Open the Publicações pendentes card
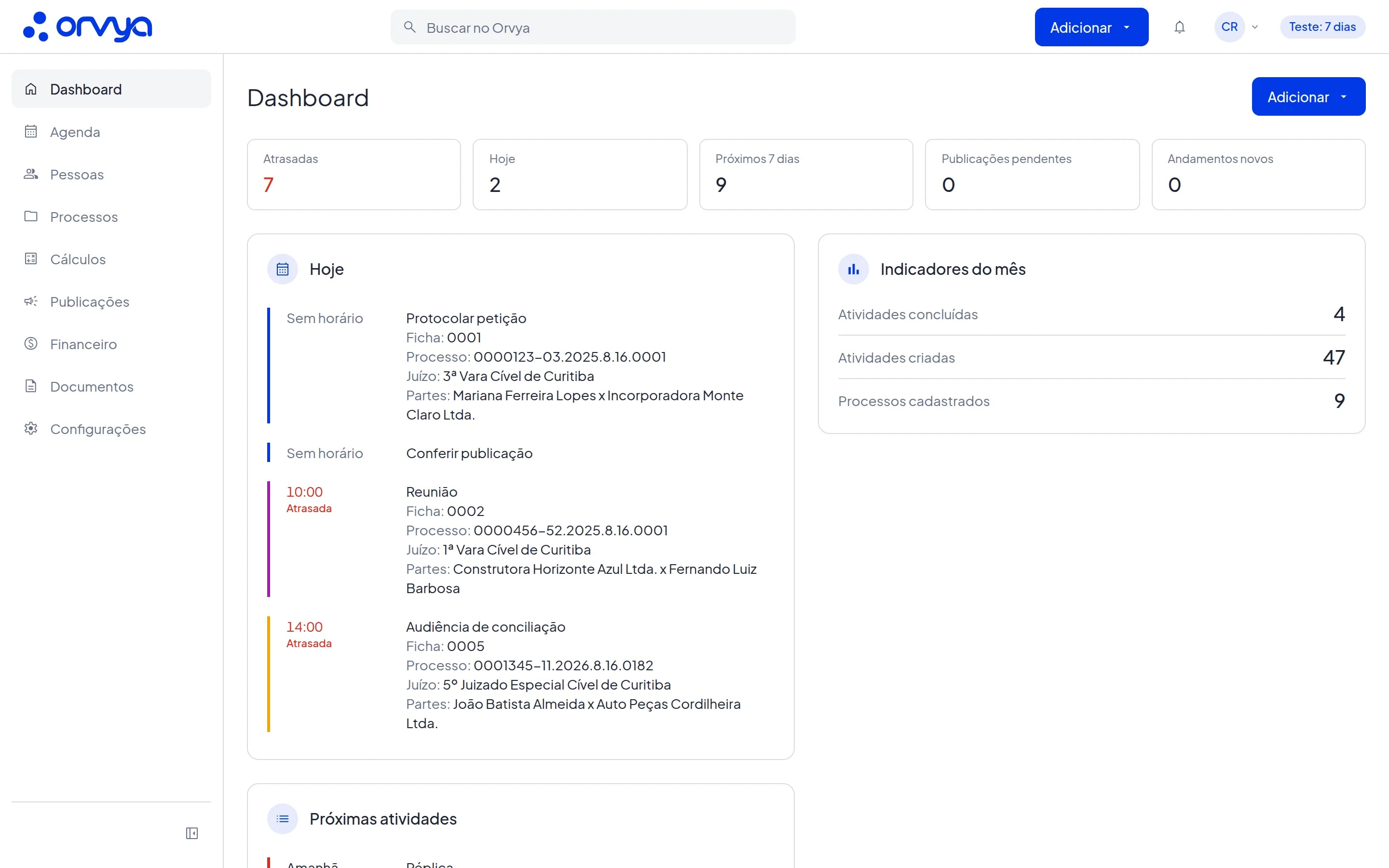Screen dimensions: 1389x868 point(1032,175)
